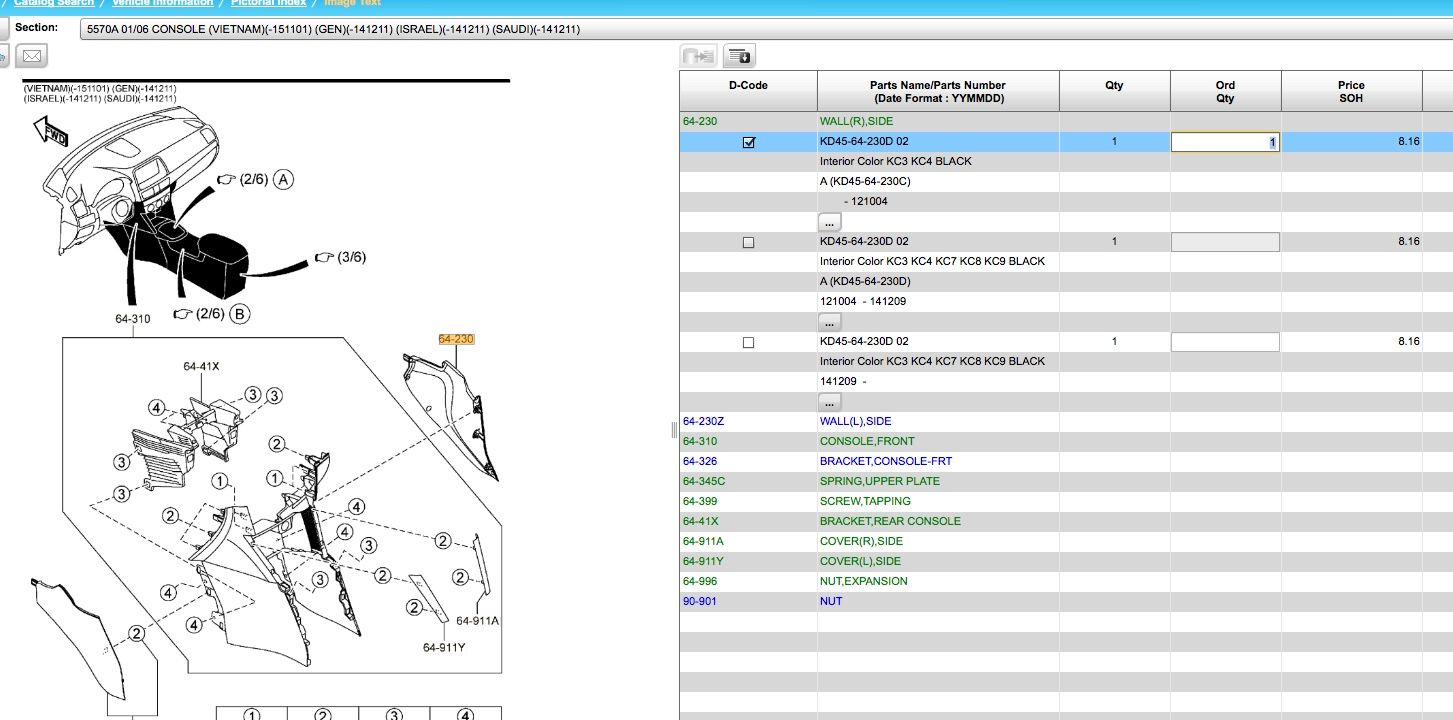Select the NUT part name in 90-901 row
Image resolution: width=1453 pixels, height=720 pixels.
(x=831, y=601)
